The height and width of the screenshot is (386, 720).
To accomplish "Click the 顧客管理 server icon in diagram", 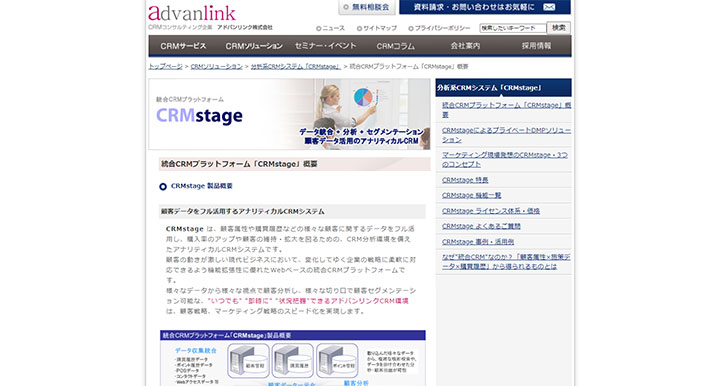I will [x=248, y=361].
